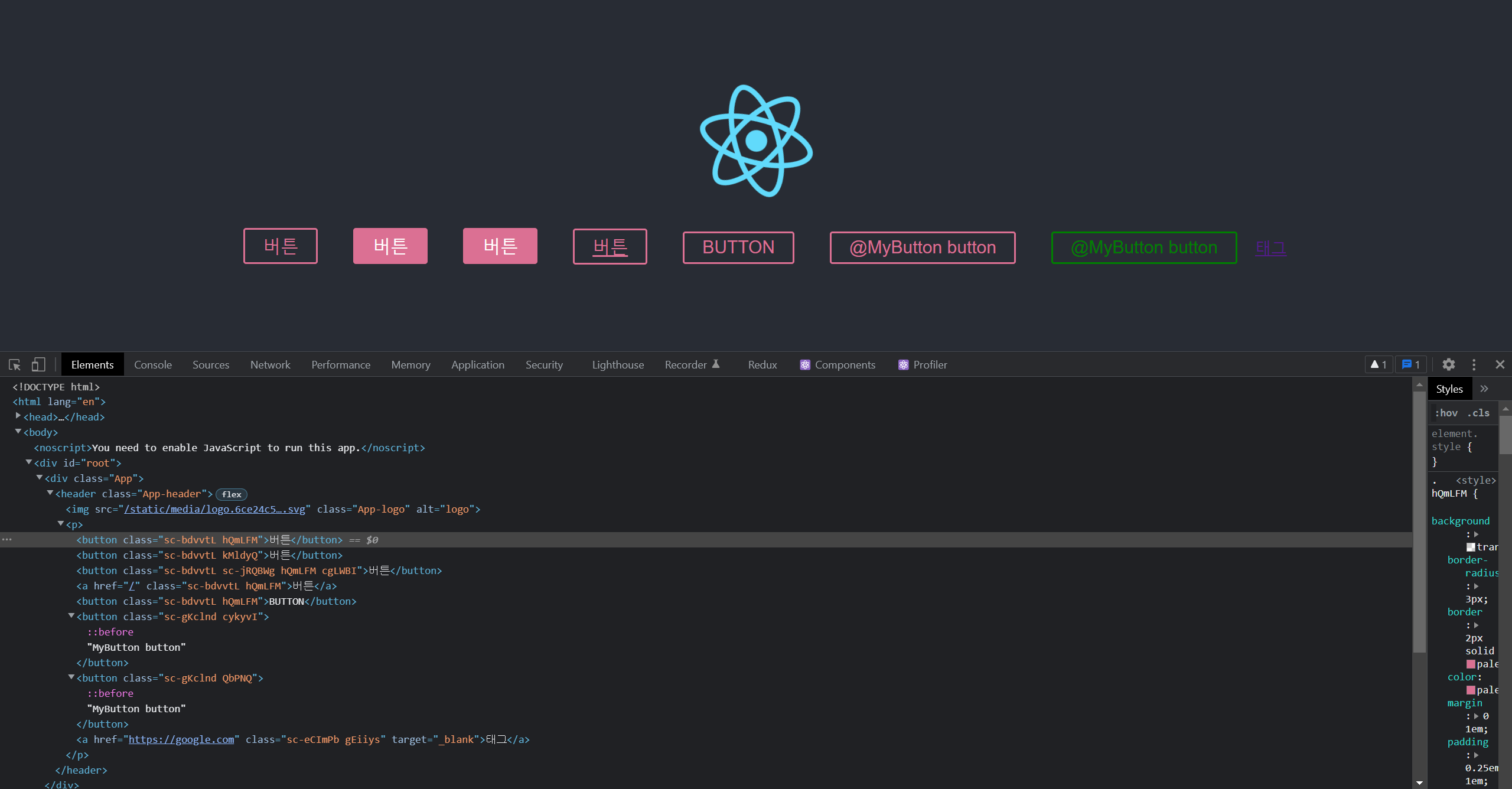Click the green @MyButton button
The image size is (1512, 789).
(x=1143, y=247)
